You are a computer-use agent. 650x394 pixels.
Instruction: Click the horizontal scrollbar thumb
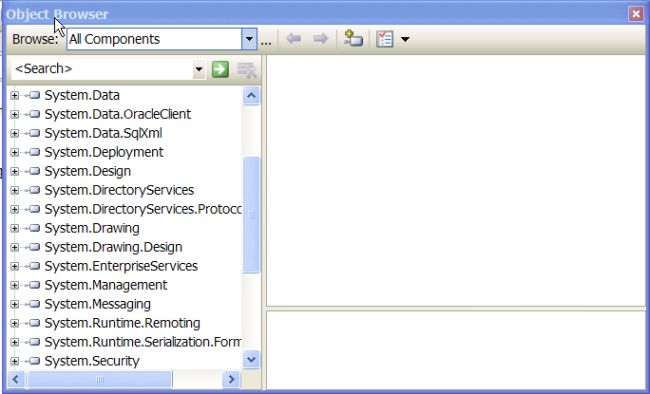(x=99, y=379)
